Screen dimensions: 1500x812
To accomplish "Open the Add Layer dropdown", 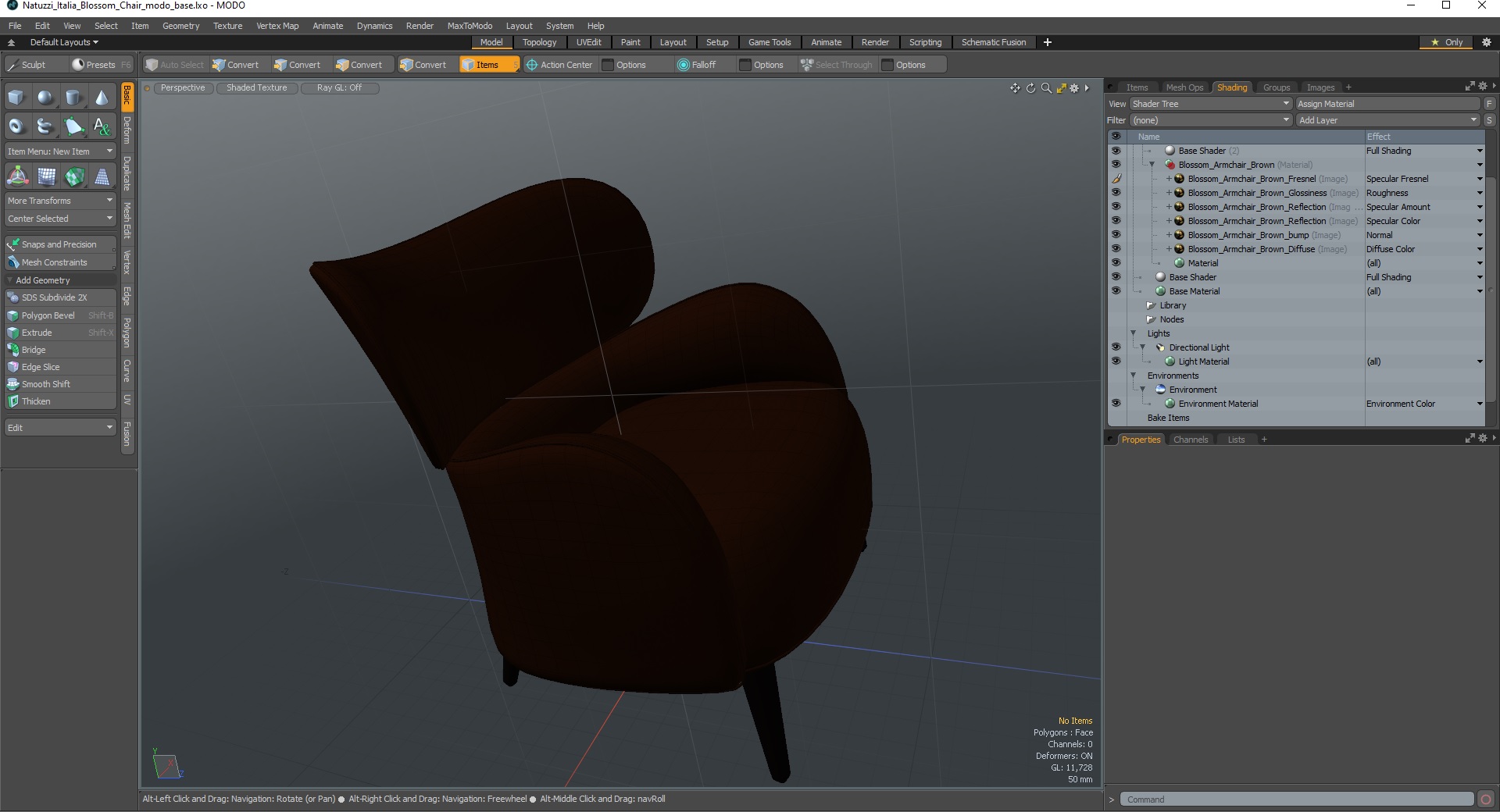I will [x=1387, y=120].
